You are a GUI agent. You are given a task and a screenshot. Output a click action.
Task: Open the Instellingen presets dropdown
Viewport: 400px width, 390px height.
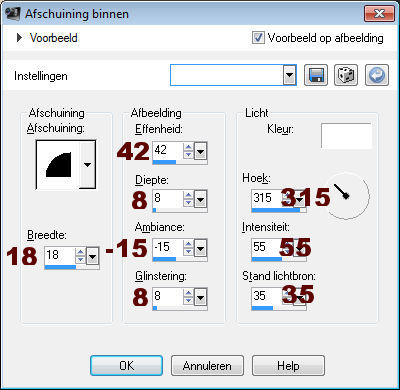pos(290,75)
